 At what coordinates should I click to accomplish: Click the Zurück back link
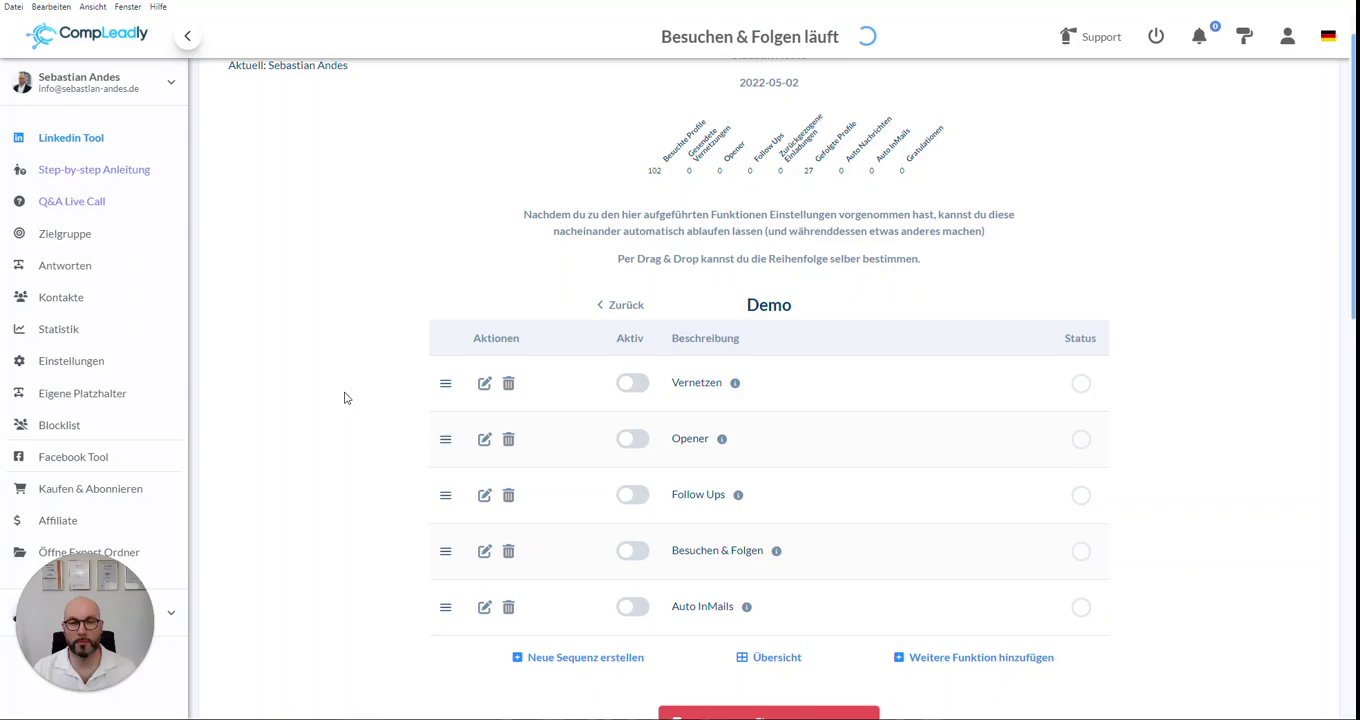[x=620, y=305]
